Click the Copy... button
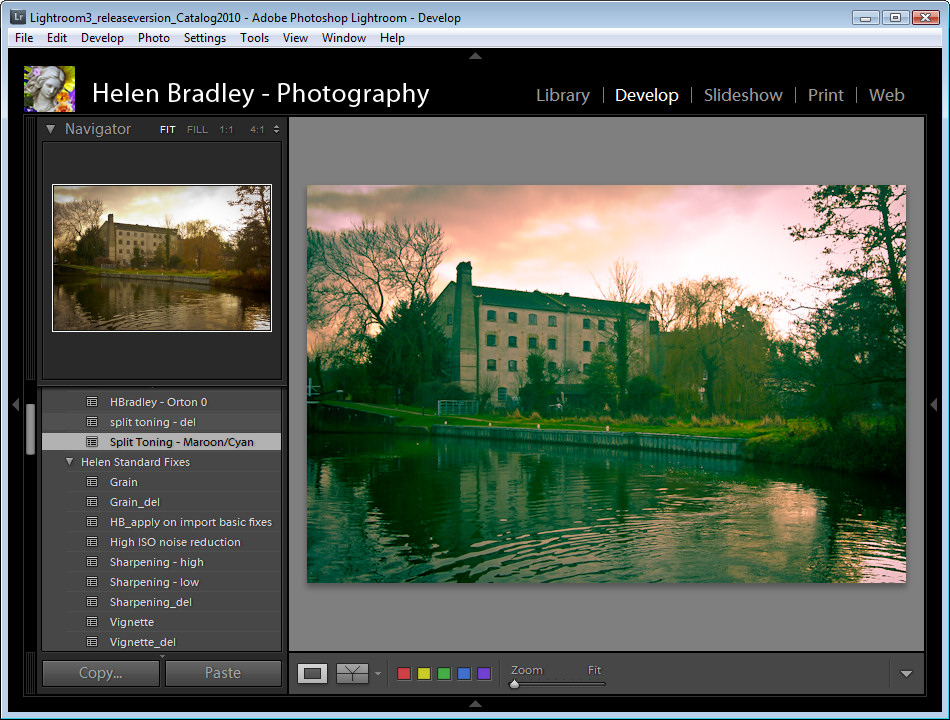This screenshot has width=950, height=720. tap(100, 673)
